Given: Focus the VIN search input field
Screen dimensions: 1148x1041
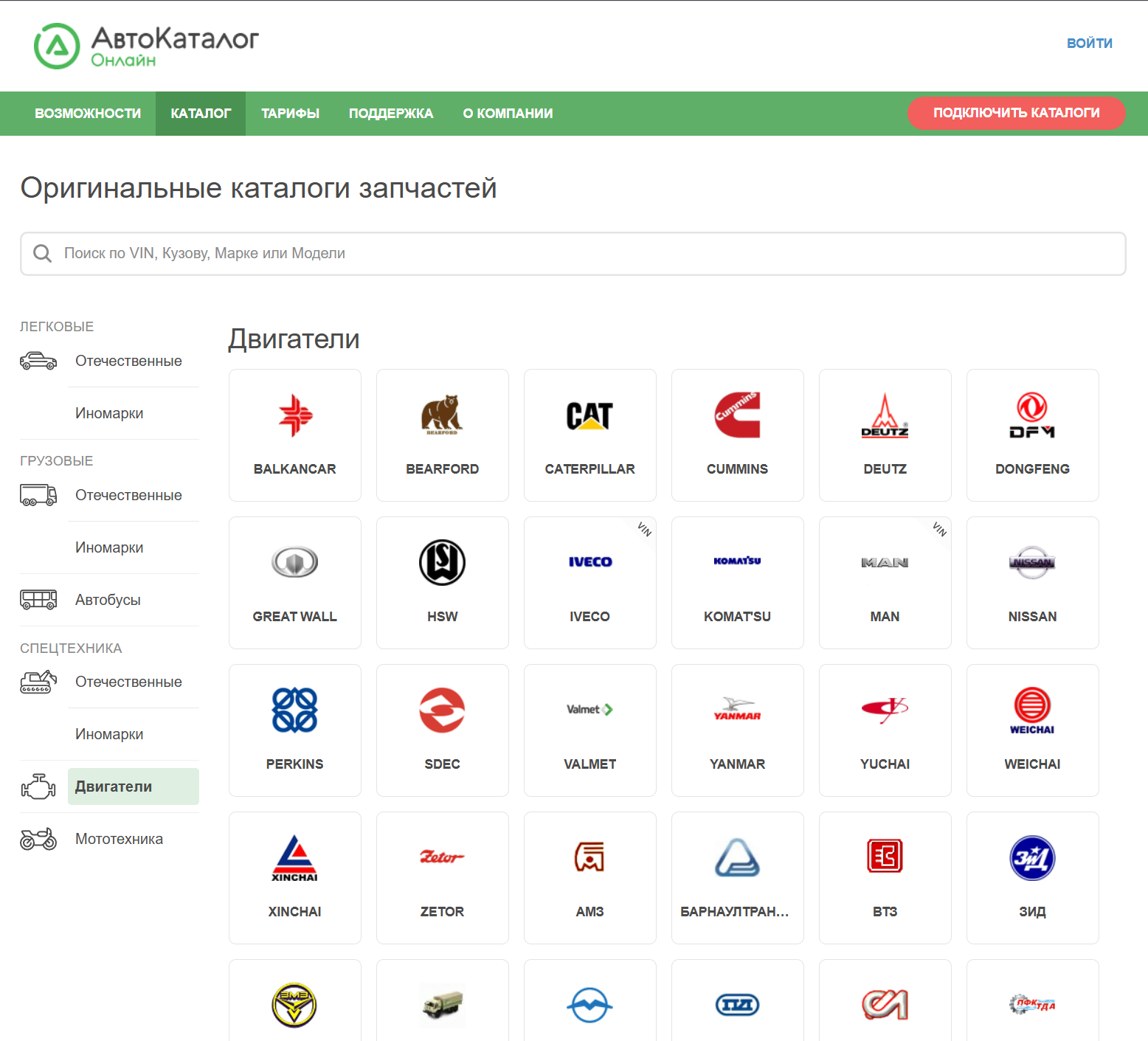Looking at the screenshot, I should pyautogui.click(x=573, y=254).
